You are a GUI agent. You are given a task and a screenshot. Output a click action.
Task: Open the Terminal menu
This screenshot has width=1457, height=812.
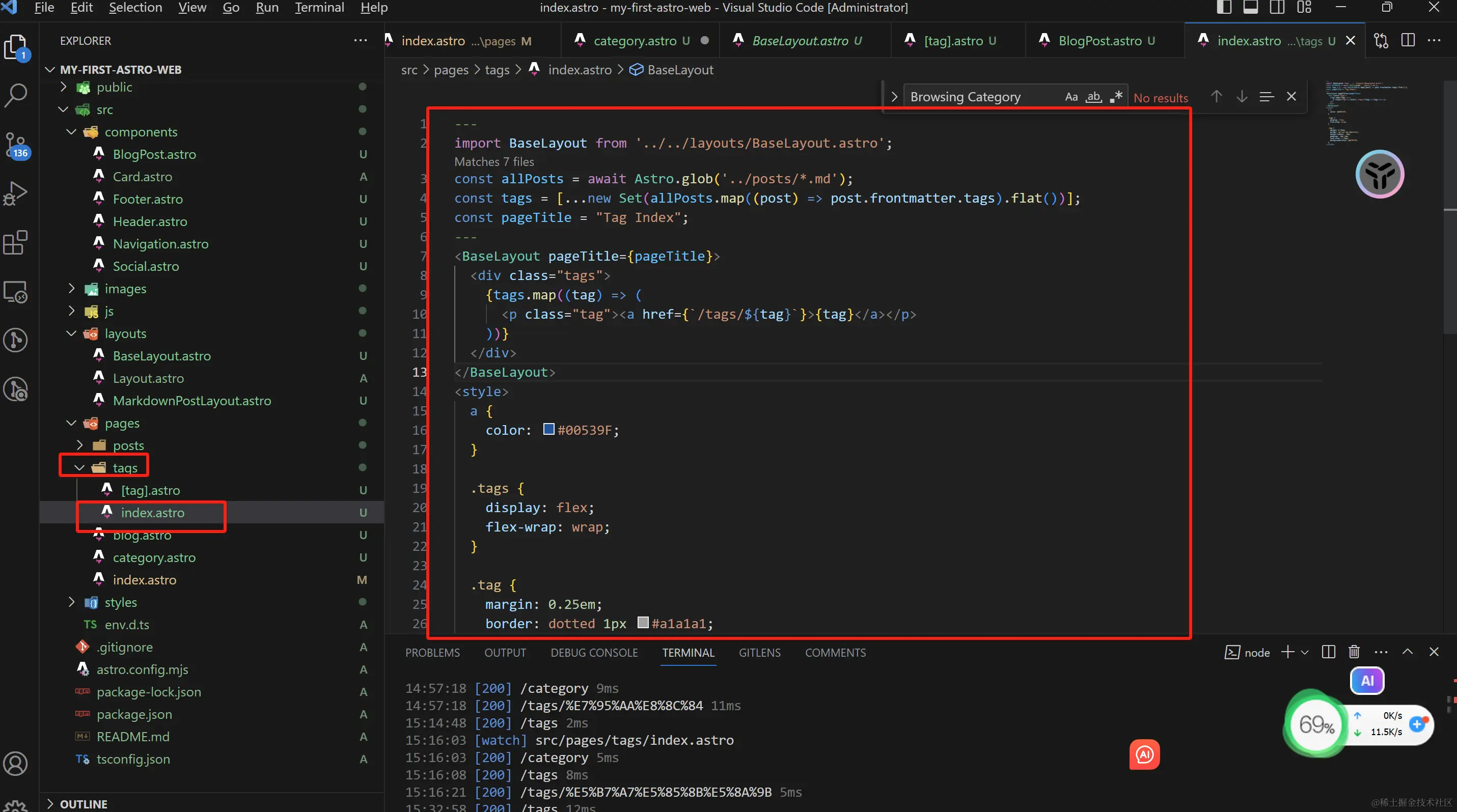coord(319,7)
